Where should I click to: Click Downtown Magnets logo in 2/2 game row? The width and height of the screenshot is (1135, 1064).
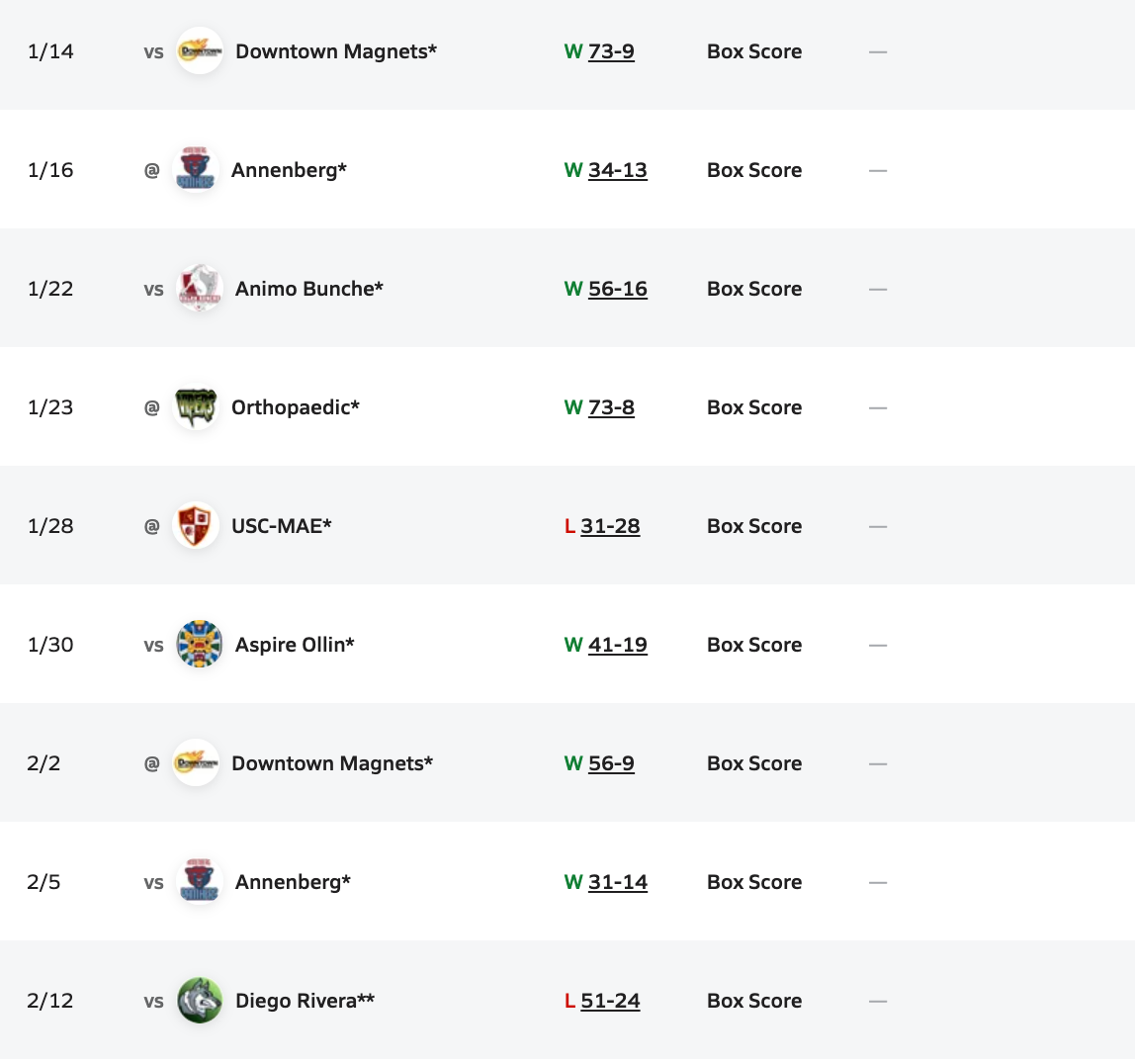click(196, 763)
